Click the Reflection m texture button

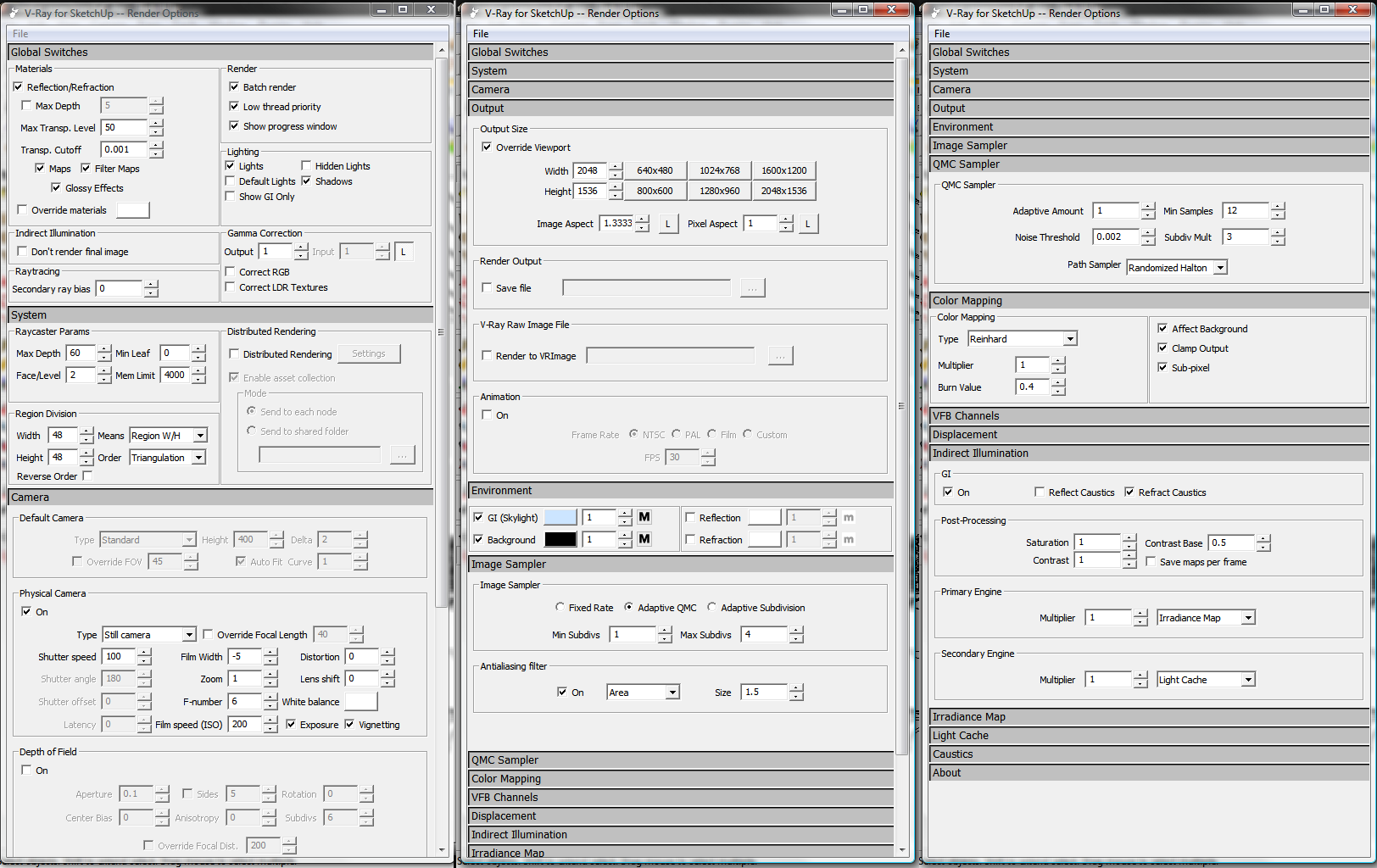click(849, 517)
